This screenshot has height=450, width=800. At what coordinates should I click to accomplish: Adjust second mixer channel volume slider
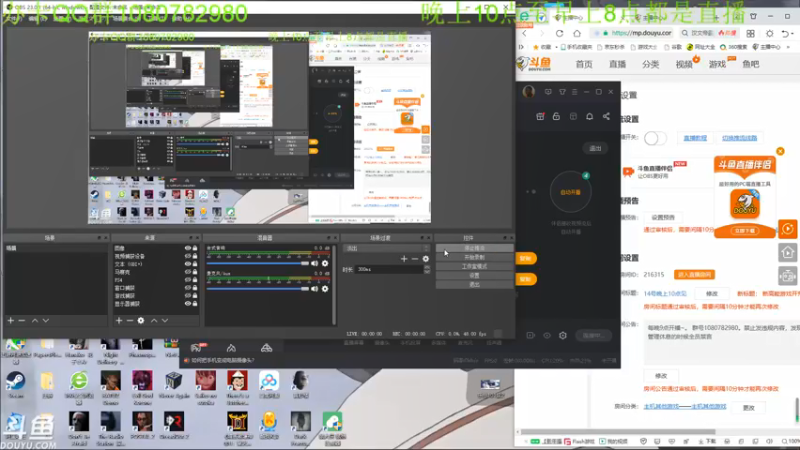tap(258, 289)
